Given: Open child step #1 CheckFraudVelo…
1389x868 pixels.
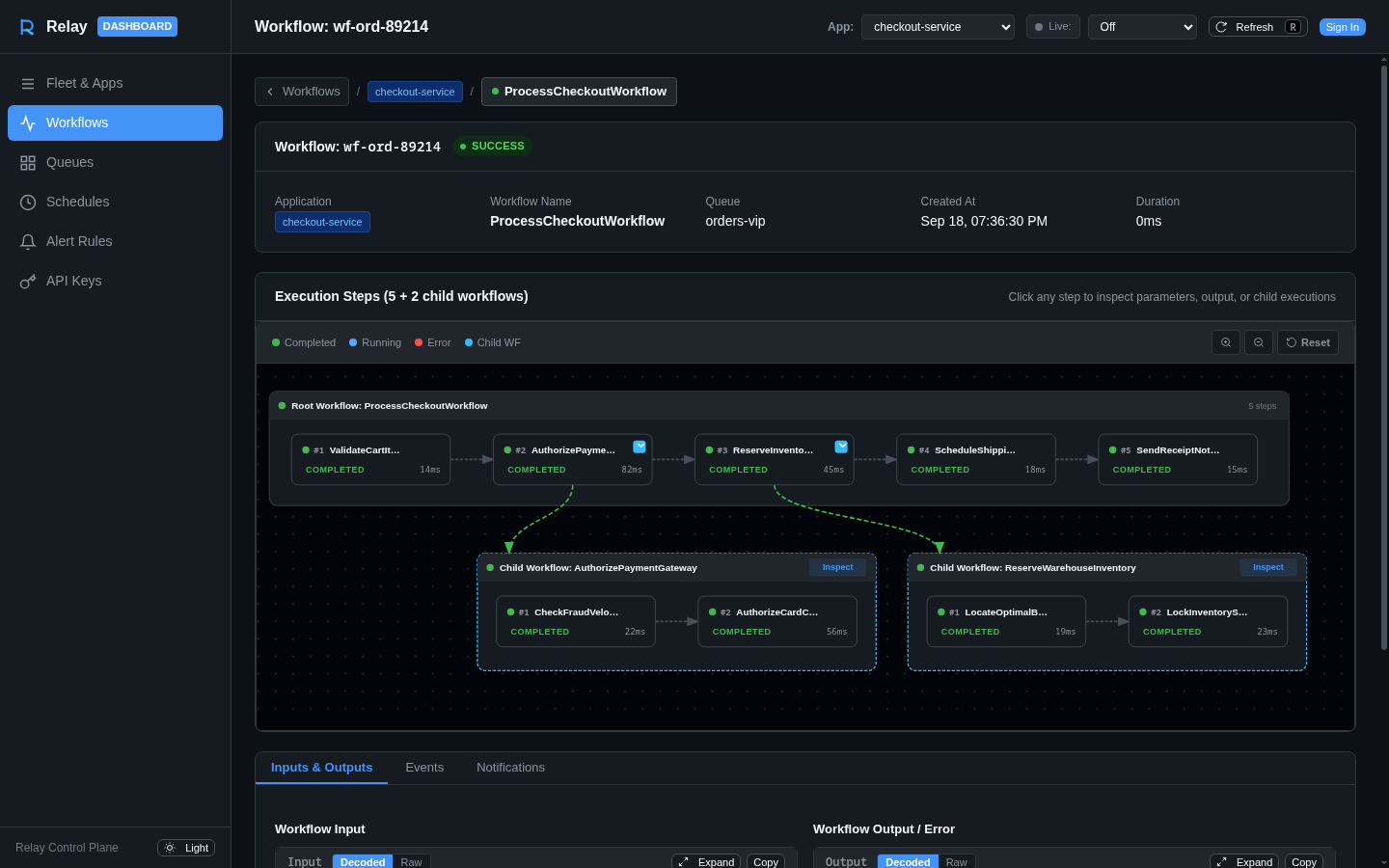Looking at the screenshot, I should 576,621.
